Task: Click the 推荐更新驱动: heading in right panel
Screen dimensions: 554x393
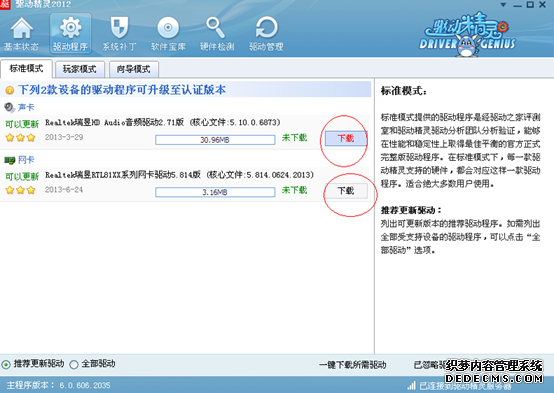Action: (411, 210)
